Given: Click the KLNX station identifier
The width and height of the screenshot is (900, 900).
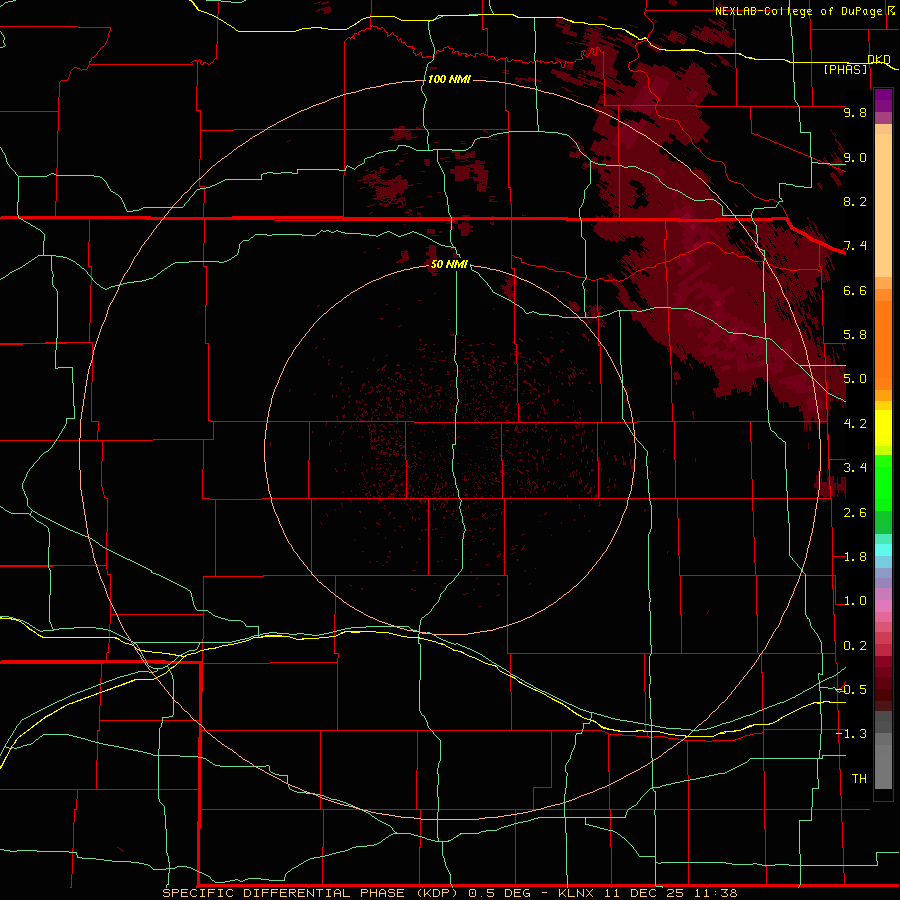Looking at the screenshot, I should pyautogui.click(x=576, y=893).
